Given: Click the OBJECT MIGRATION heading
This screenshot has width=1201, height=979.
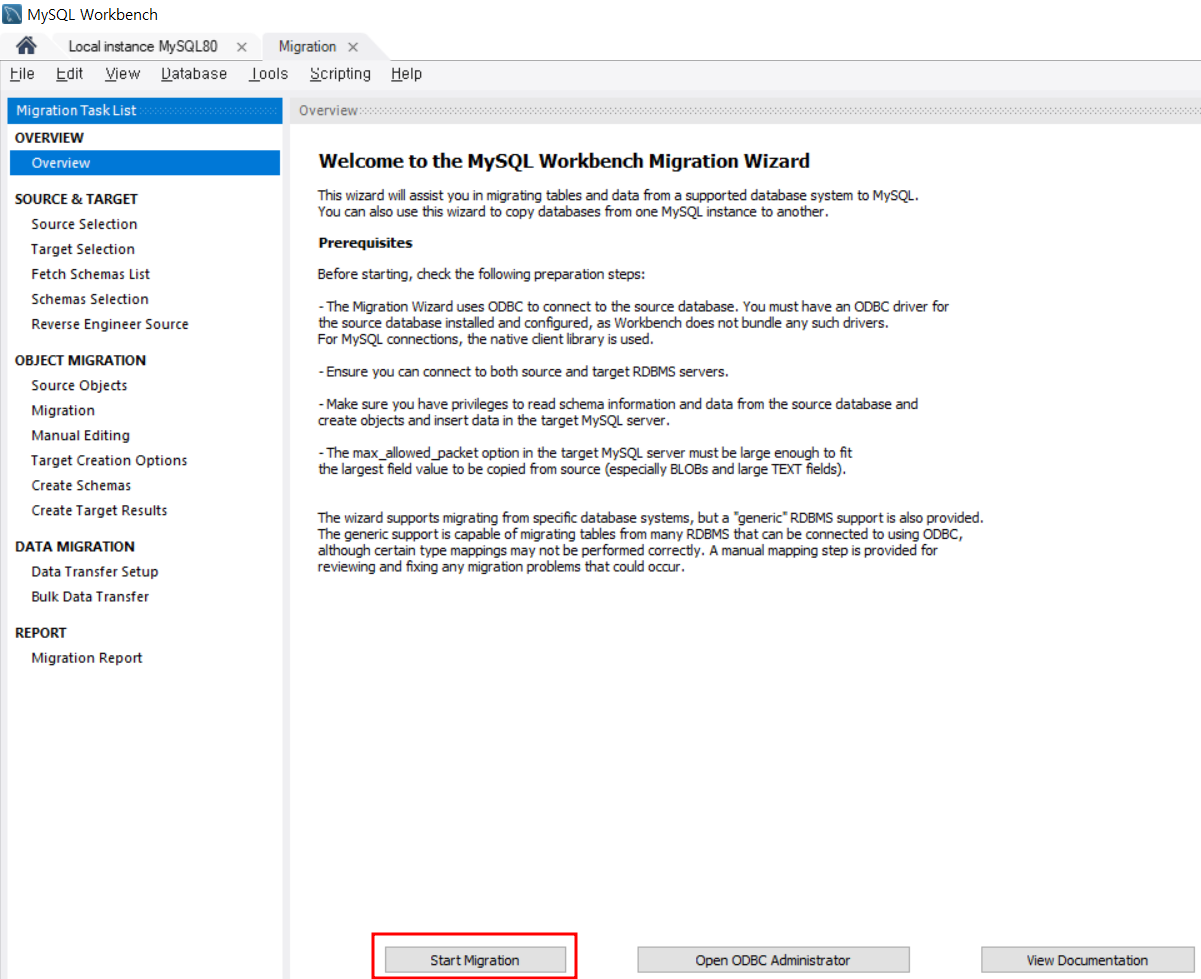Looking at the screenshot, I should pos(80,360).
